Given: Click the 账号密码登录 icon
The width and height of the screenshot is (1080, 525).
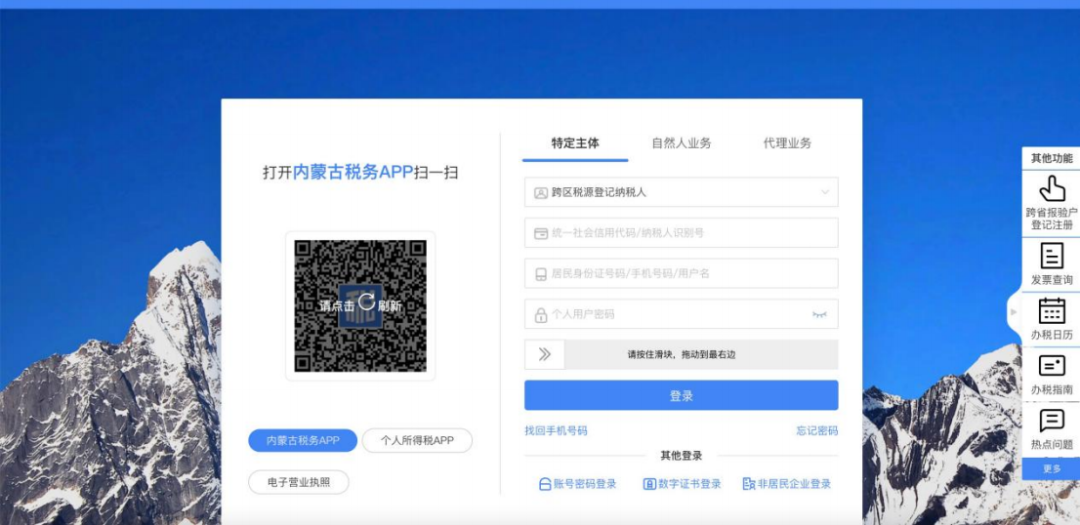Looking at the screenshot, I should [545, 484].
